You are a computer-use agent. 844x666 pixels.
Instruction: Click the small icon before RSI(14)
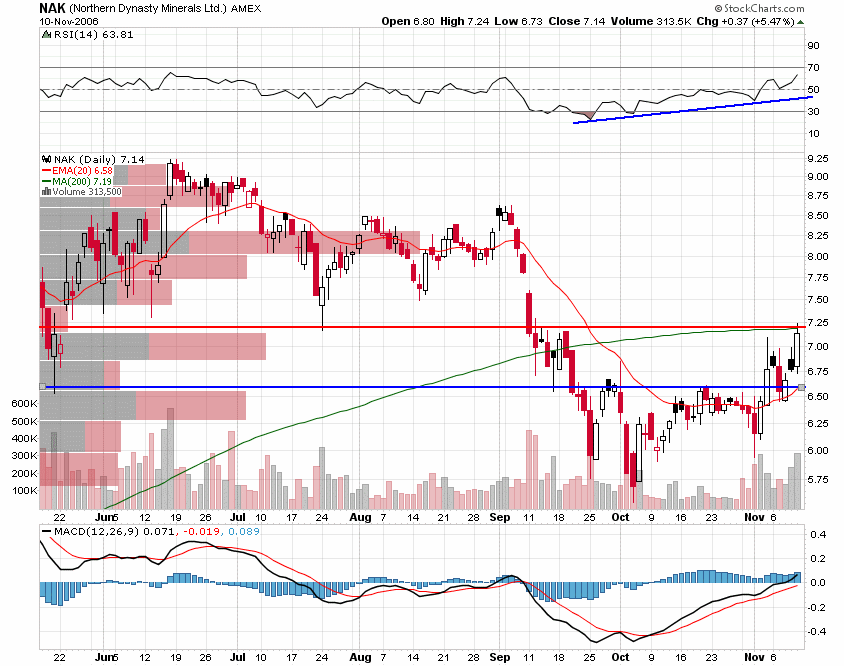pyautogui.click(x=47, y=34)
